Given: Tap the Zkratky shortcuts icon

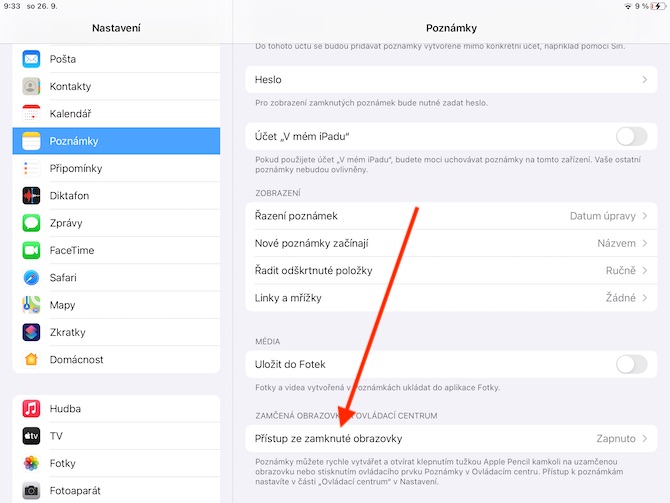Looking at the screenshot, I should coord(31,332).
